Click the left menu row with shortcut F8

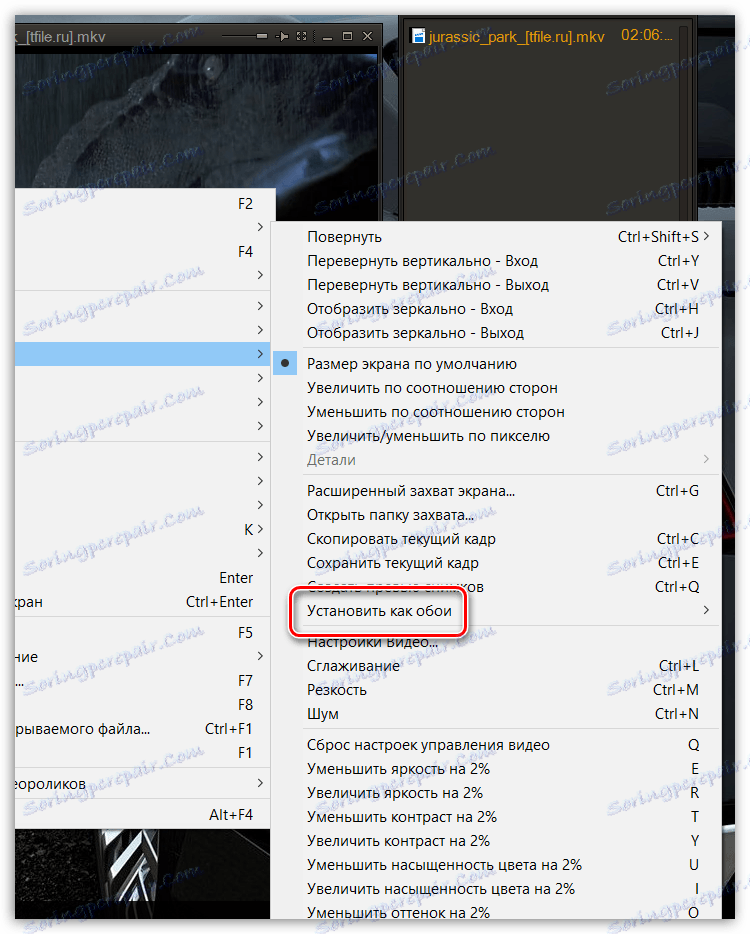[x=142, y=705]
